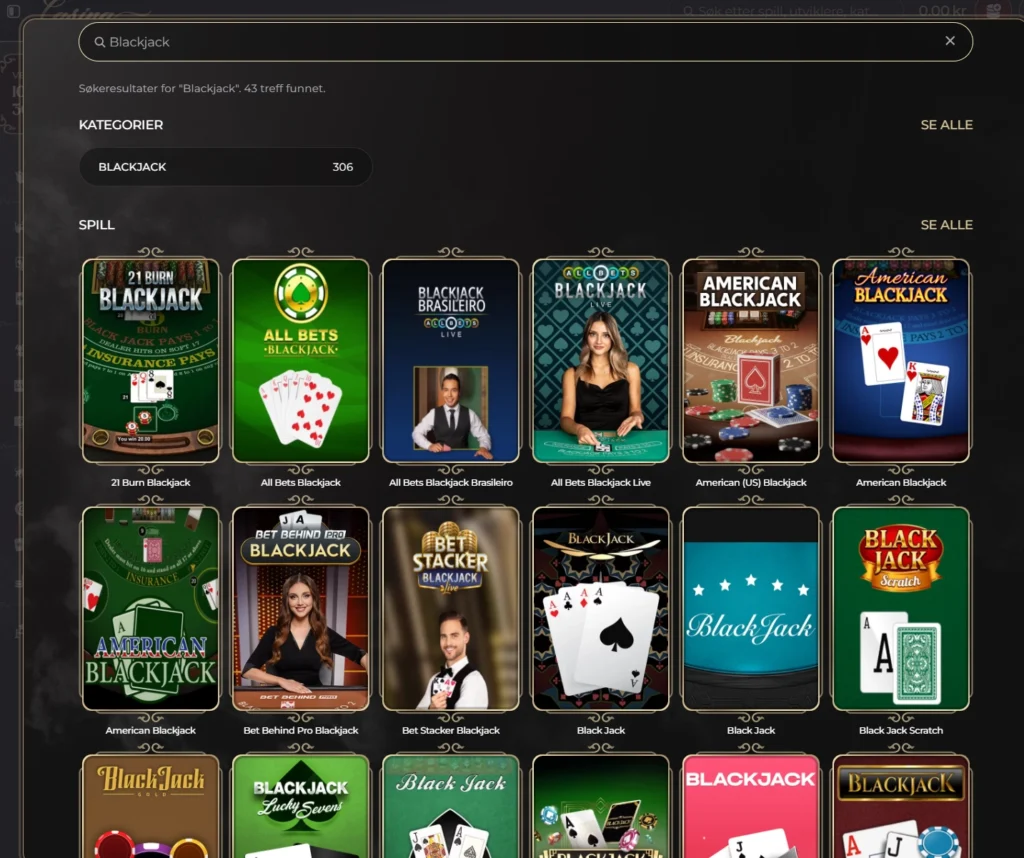Open the Bet Stacker Blackjack game
The height and width of the screenshot is (858, 1024).
(450, 607)
